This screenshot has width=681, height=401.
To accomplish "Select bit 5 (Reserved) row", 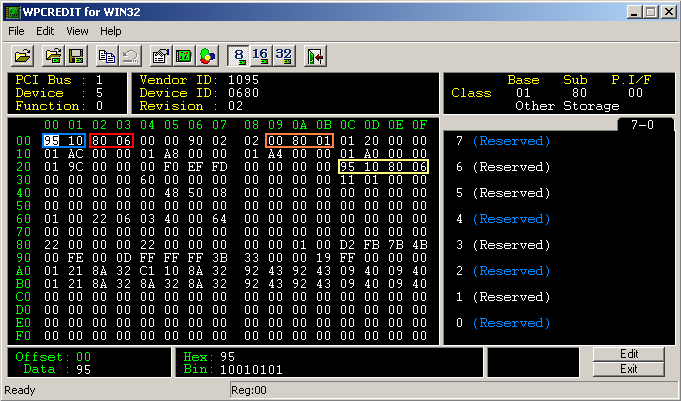I will [503, 193].
